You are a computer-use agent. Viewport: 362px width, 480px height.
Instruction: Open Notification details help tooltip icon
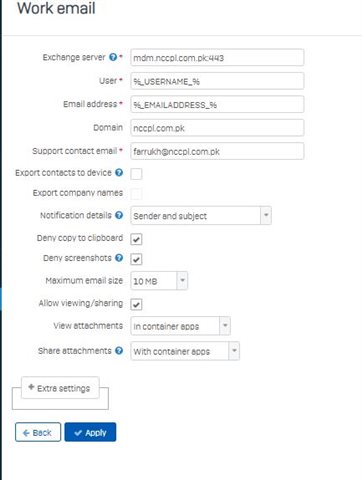click(x=119, y=215)
